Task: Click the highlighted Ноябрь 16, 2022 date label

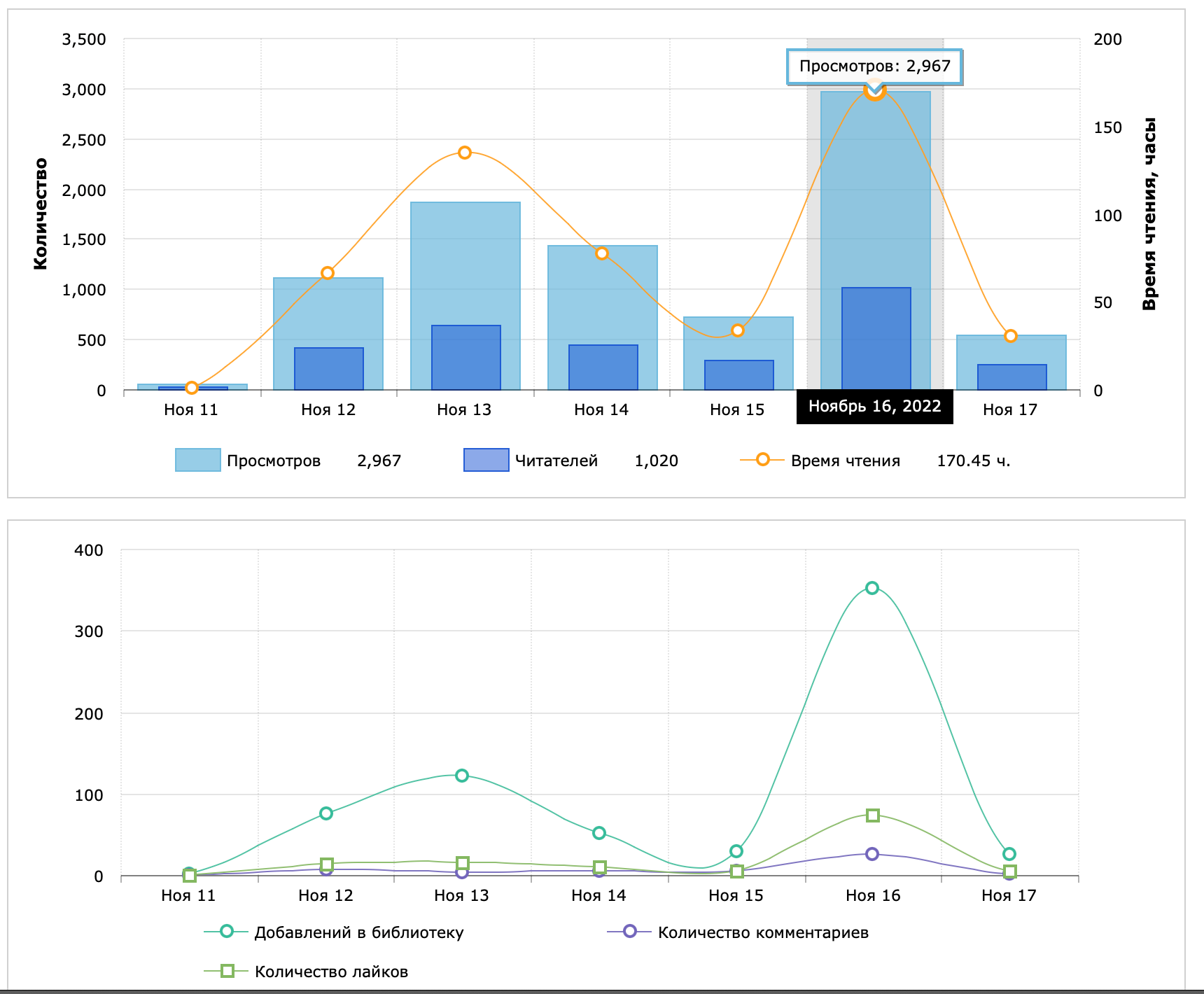Action: point(874,407)
